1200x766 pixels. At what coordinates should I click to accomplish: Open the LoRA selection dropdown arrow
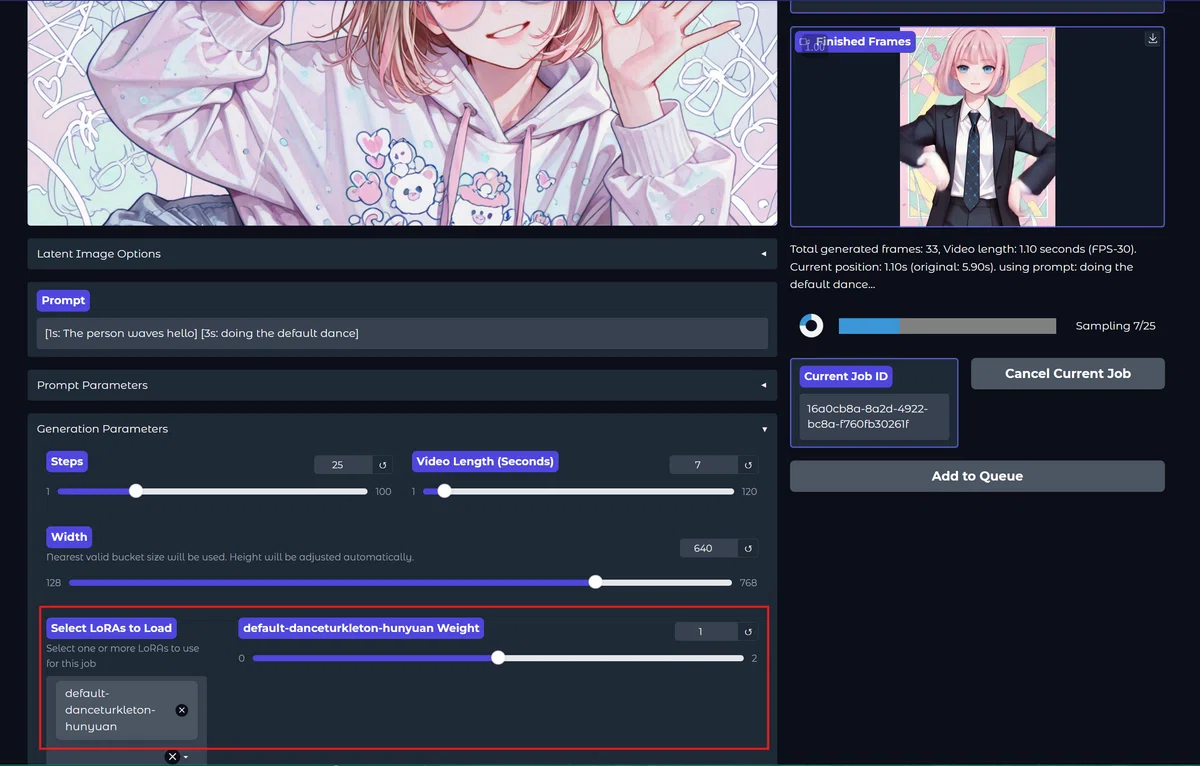point(186,757)
